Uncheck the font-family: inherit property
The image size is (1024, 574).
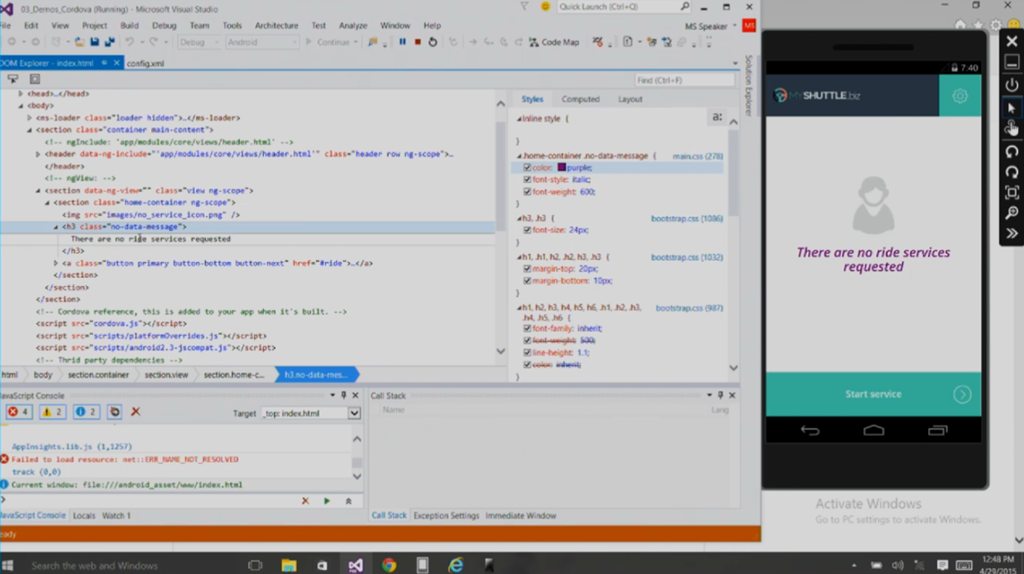[x=527, y=328]
